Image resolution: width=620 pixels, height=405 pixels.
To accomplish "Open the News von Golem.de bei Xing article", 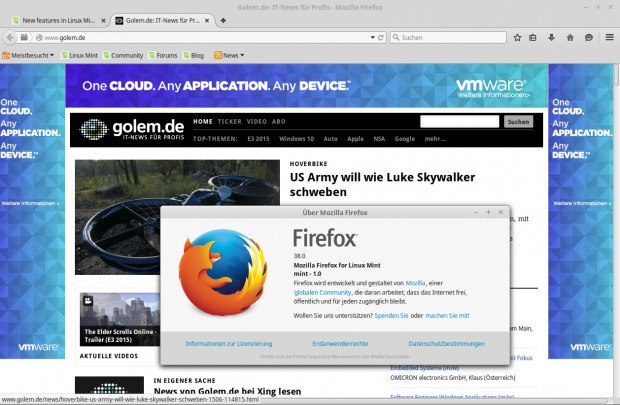I will point(227,391).
